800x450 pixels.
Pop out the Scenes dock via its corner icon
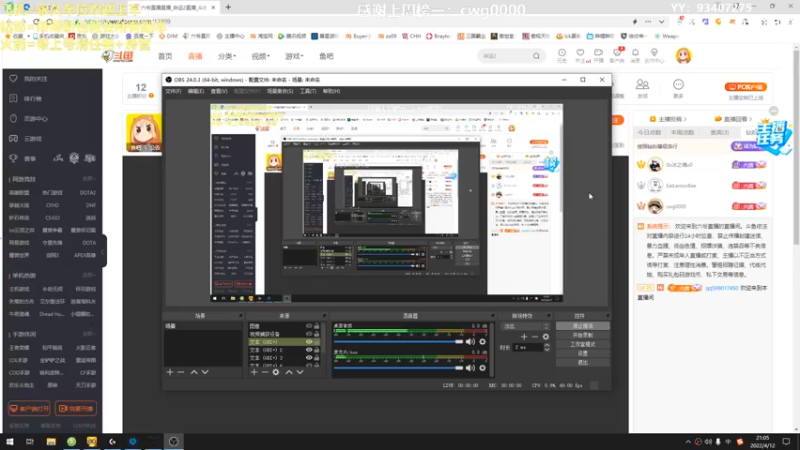[x=241, y=316]
